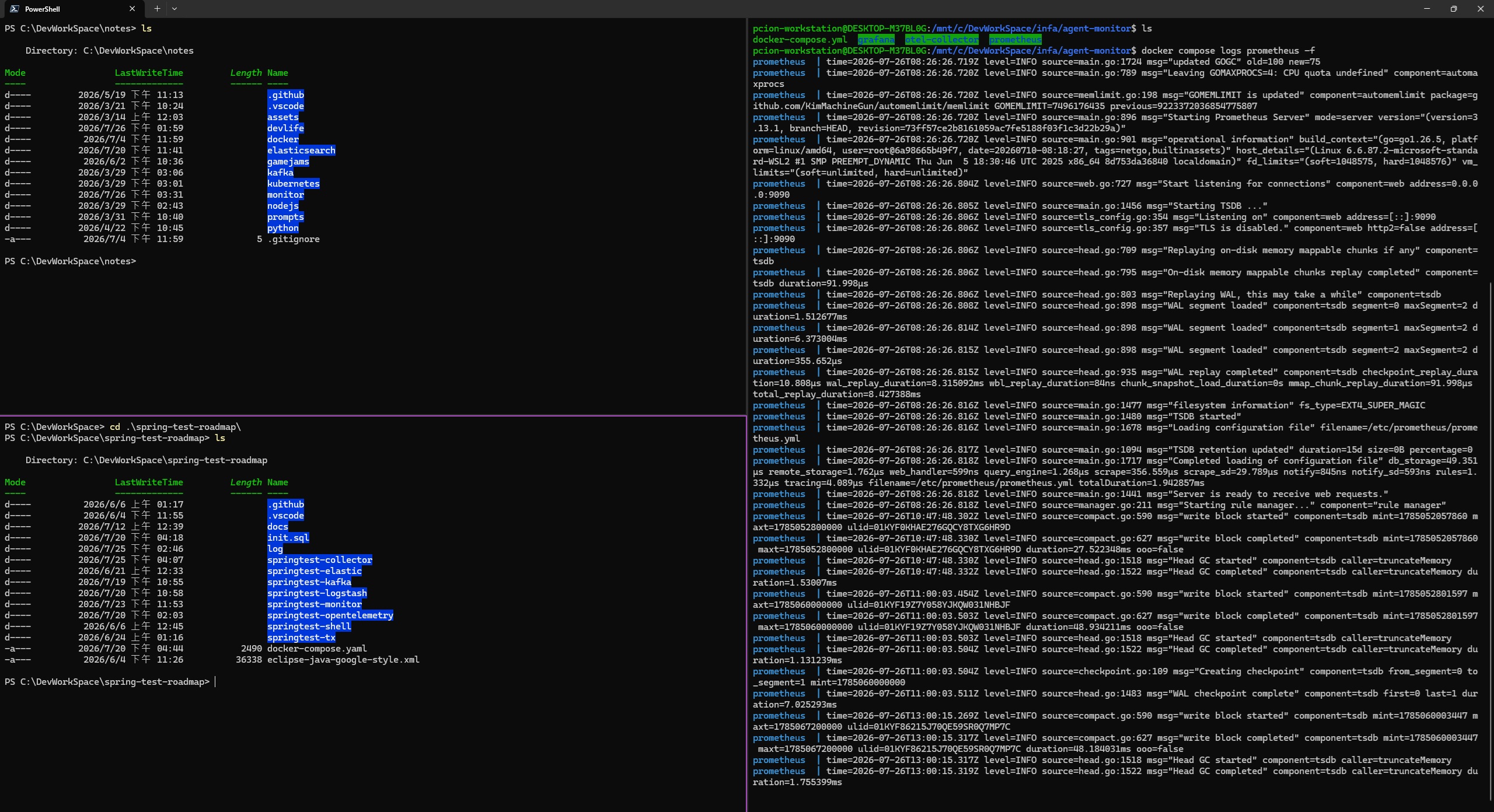This screenshot has height=812, width=1494.
Task: Click the grafana directory in WSL listing
Action: click(x=876, y=40)
